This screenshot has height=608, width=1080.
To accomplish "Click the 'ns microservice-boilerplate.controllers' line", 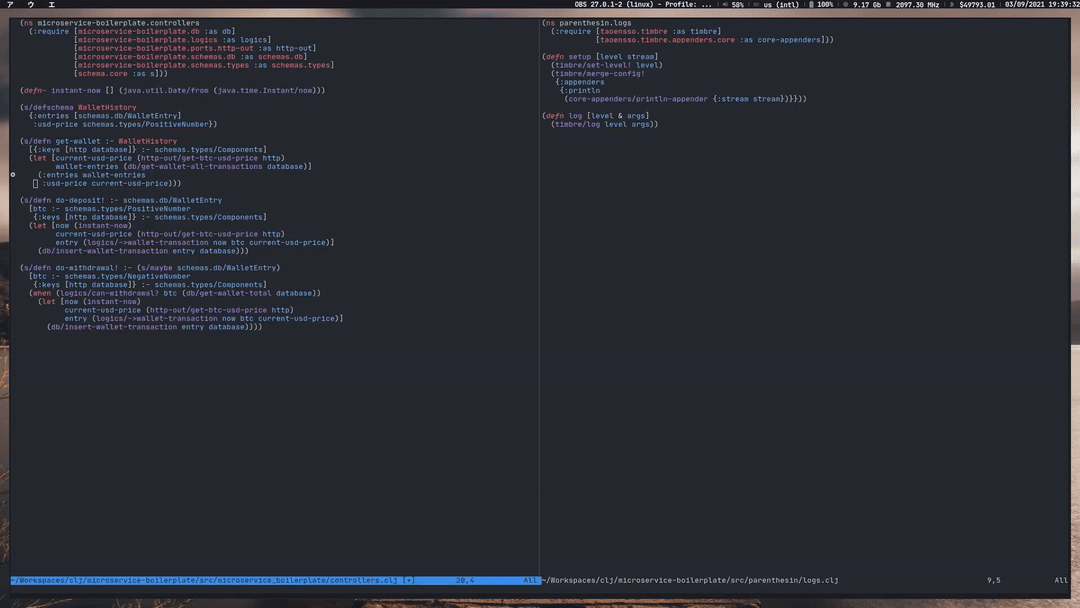I will point(110,23).
